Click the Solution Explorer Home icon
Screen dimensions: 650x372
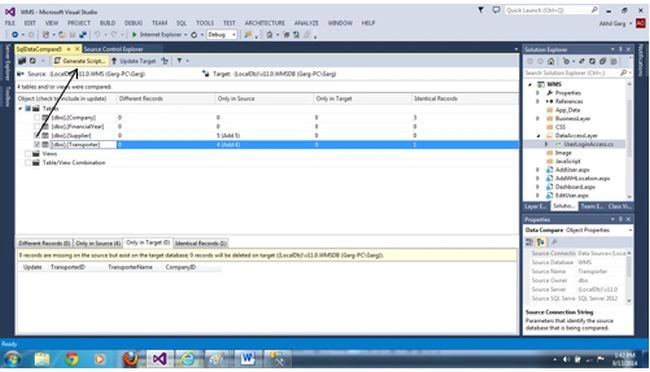551,61
